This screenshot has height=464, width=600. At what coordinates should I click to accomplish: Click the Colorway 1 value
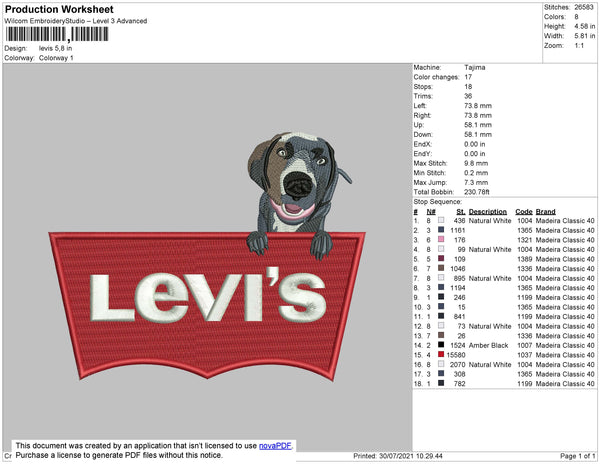coord(56,58)
